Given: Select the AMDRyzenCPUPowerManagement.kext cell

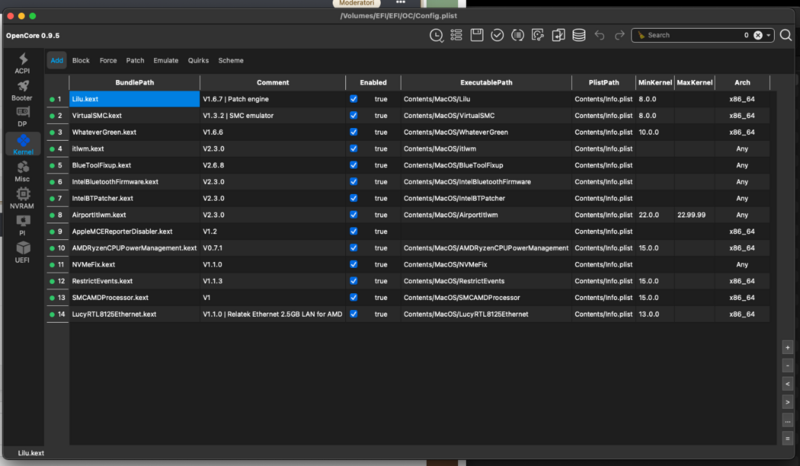Looking at the screenshot, I should 135,248.
